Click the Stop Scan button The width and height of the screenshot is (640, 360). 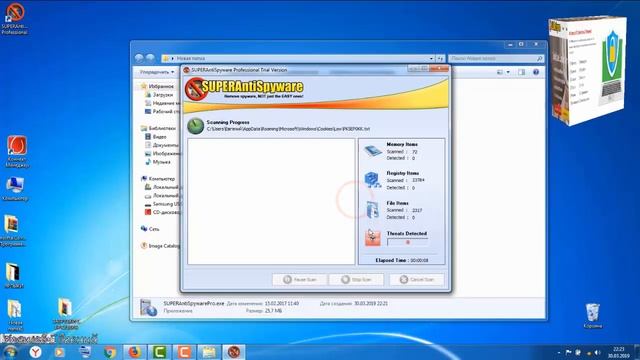356,280
